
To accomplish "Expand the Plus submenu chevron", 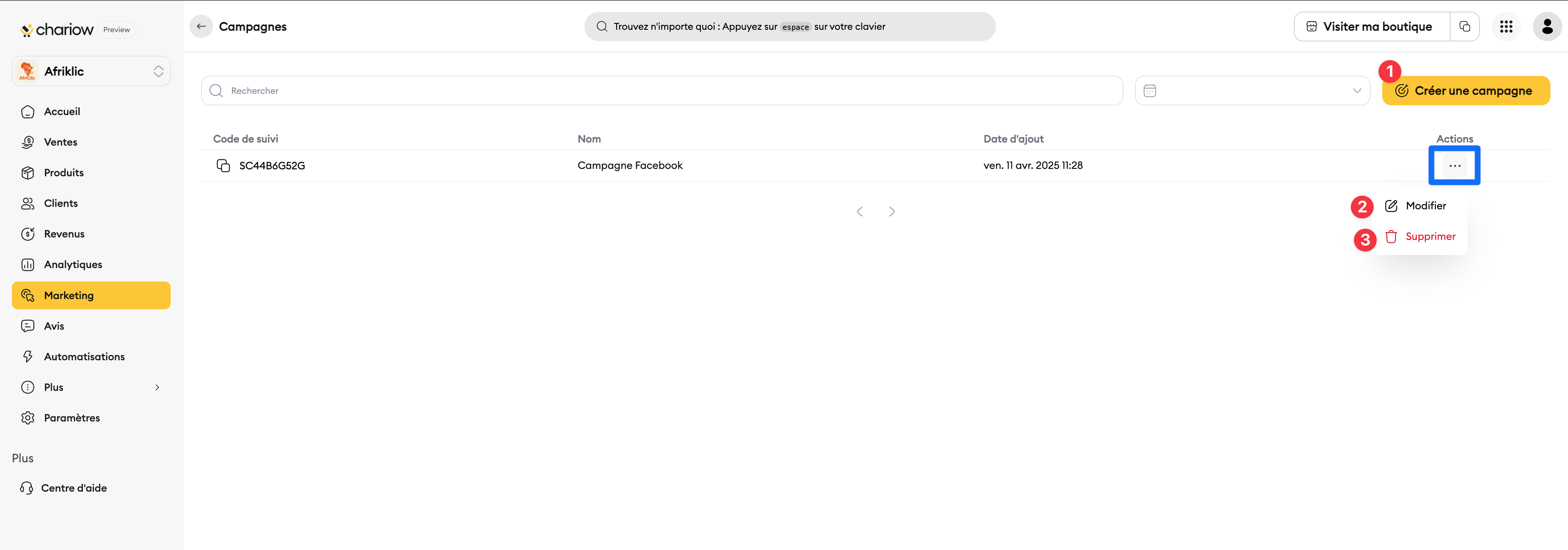I will [x=157, y=388].
